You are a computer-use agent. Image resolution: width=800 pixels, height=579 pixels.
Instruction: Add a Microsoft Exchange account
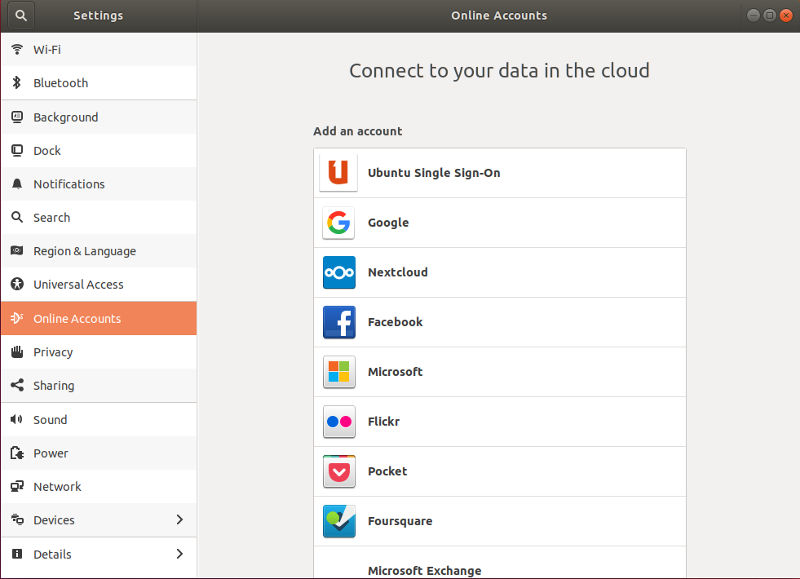pos(424,570)
